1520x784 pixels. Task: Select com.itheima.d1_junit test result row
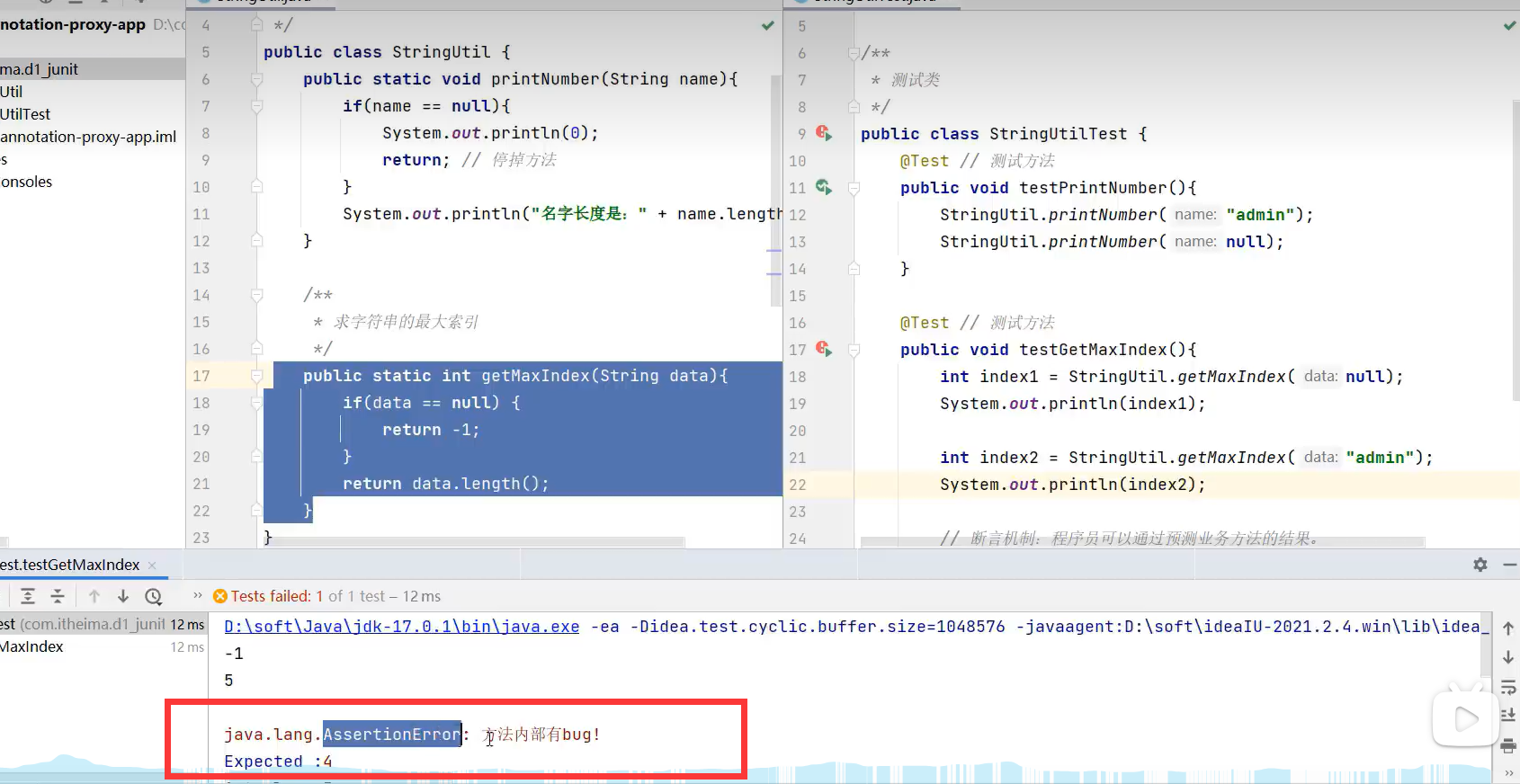click(x=103, y=624)
